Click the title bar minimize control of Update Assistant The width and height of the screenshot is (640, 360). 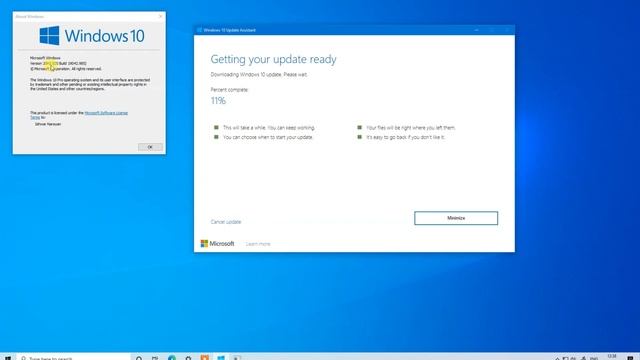tap(476, 30)
